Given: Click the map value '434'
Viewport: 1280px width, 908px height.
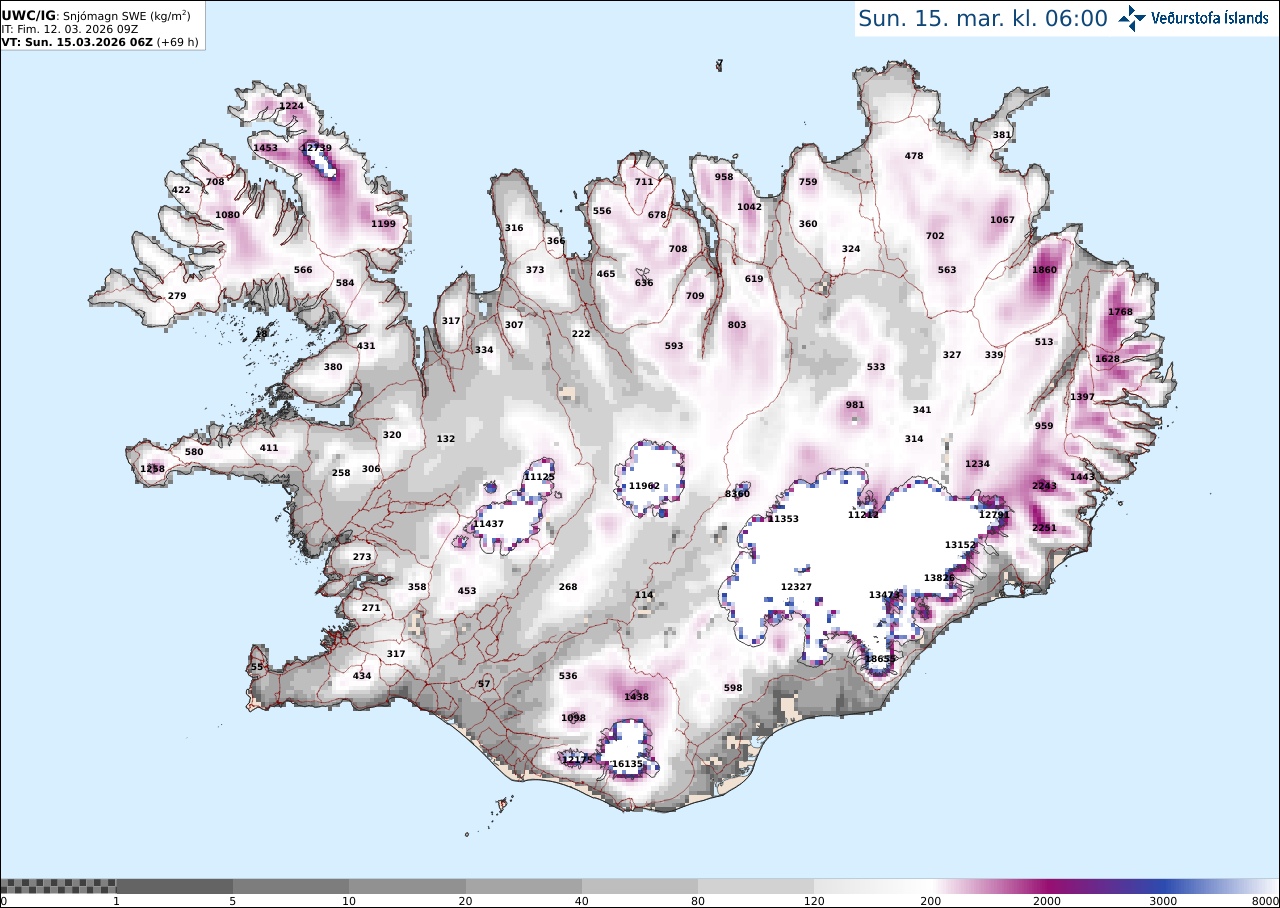Looking at the screenshot, I should click(x=362, y=676).
